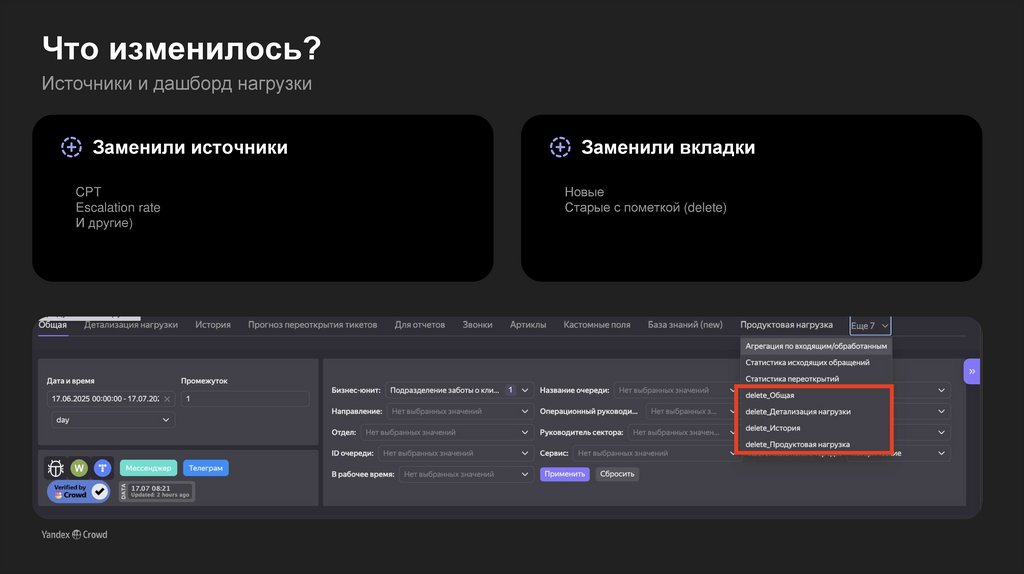
Task: Open the ID очереди dropdown
Action: pos(455,453)
